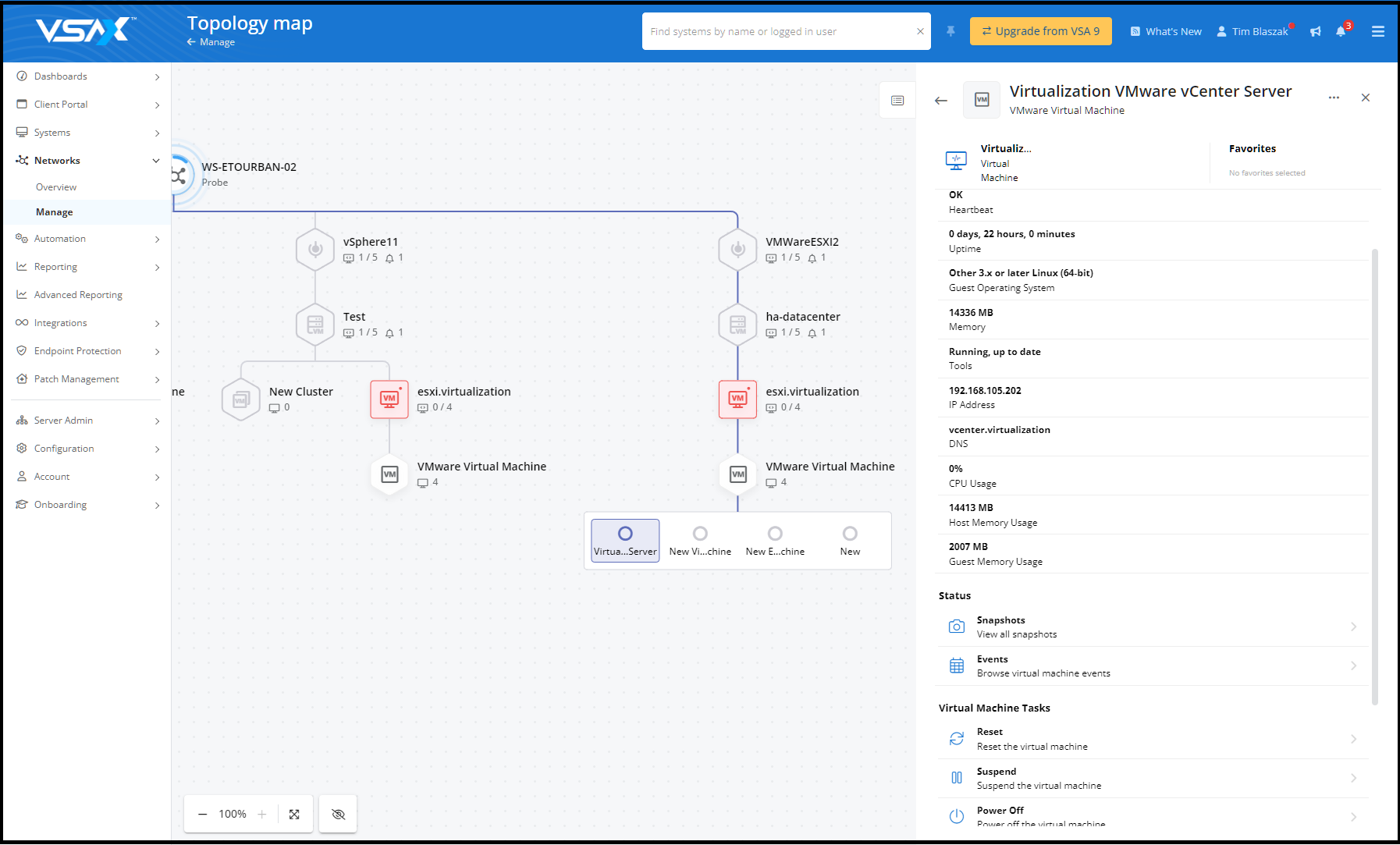The image size is (1400, 845).
Task: Expand the Endpoint Protection menu
Action: (x=87, y=351)
